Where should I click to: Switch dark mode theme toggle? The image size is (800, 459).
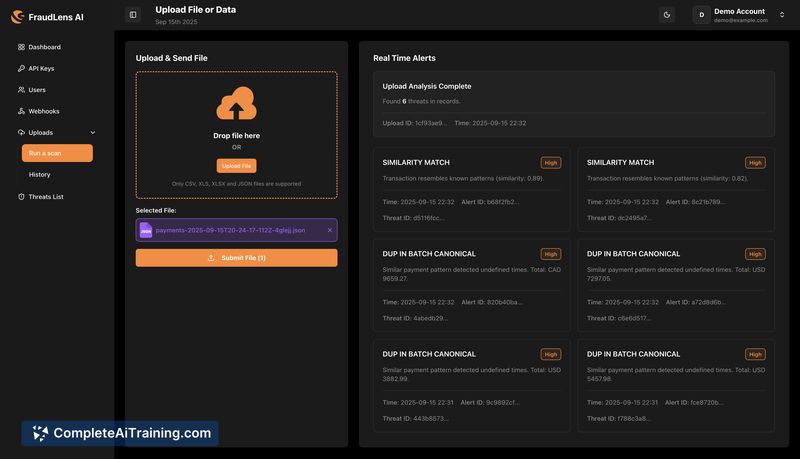click(667, 14)
